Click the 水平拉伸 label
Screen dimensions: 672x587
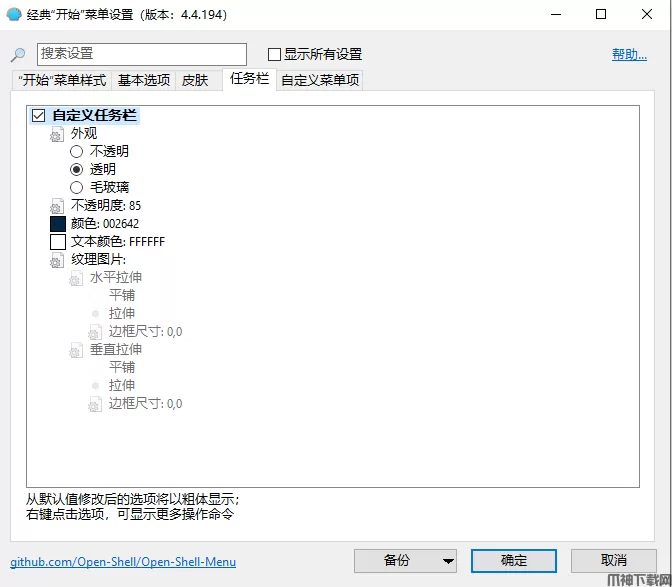pos(116,277)
